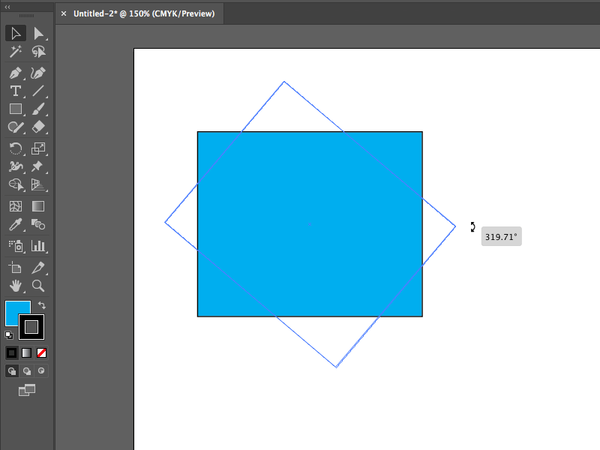
Task: Select the Rotate tool
Action: point(15,148)
